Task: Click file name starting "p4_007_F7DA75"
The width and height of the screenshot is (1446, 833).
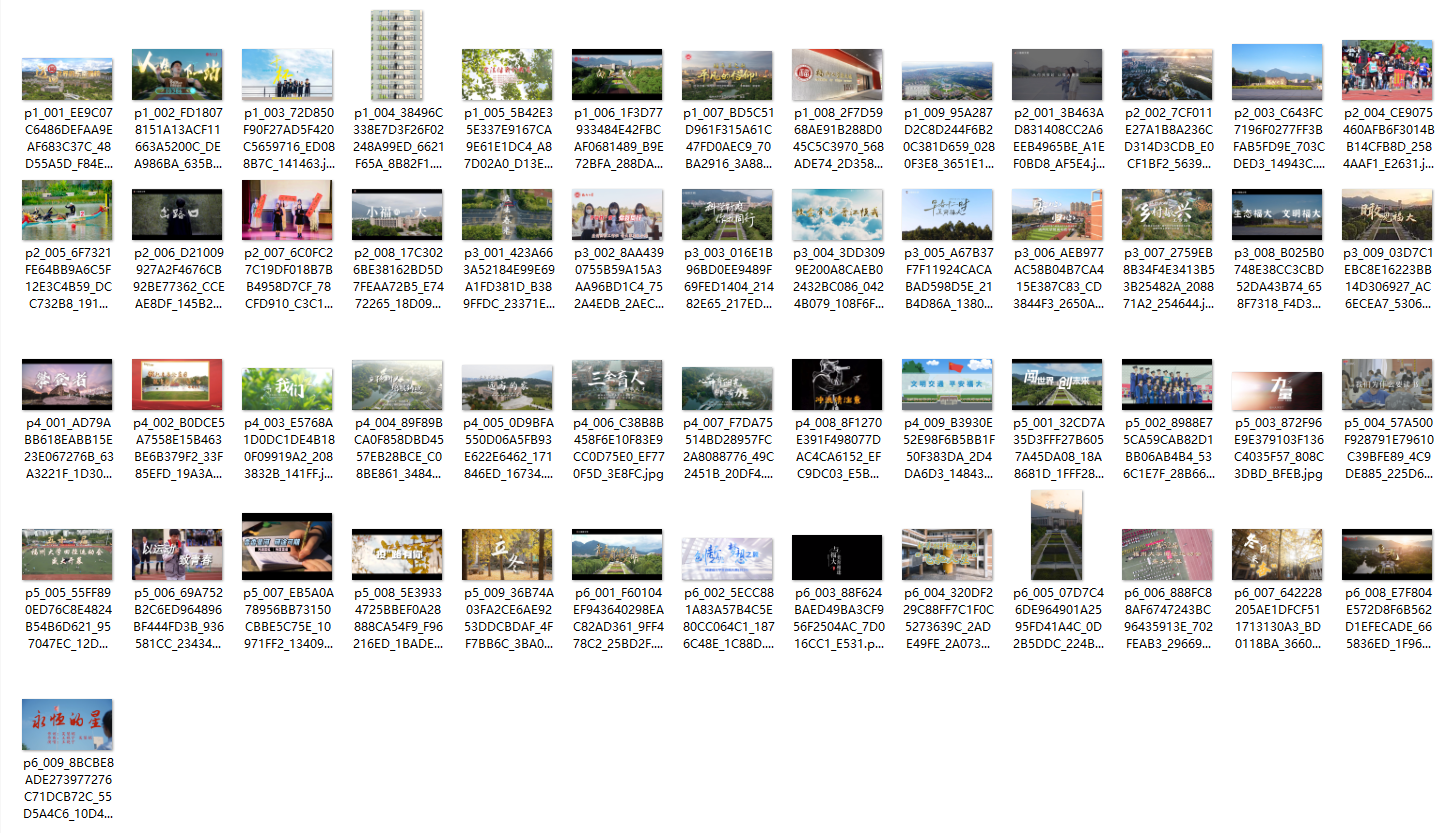Action: point(727,449)
